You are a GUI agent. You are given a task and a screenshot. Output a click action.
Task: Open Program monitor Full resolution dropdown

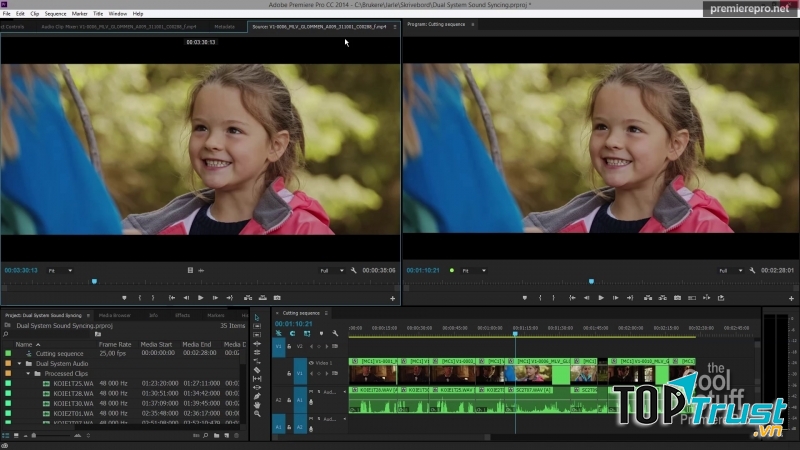coord(731,270)
